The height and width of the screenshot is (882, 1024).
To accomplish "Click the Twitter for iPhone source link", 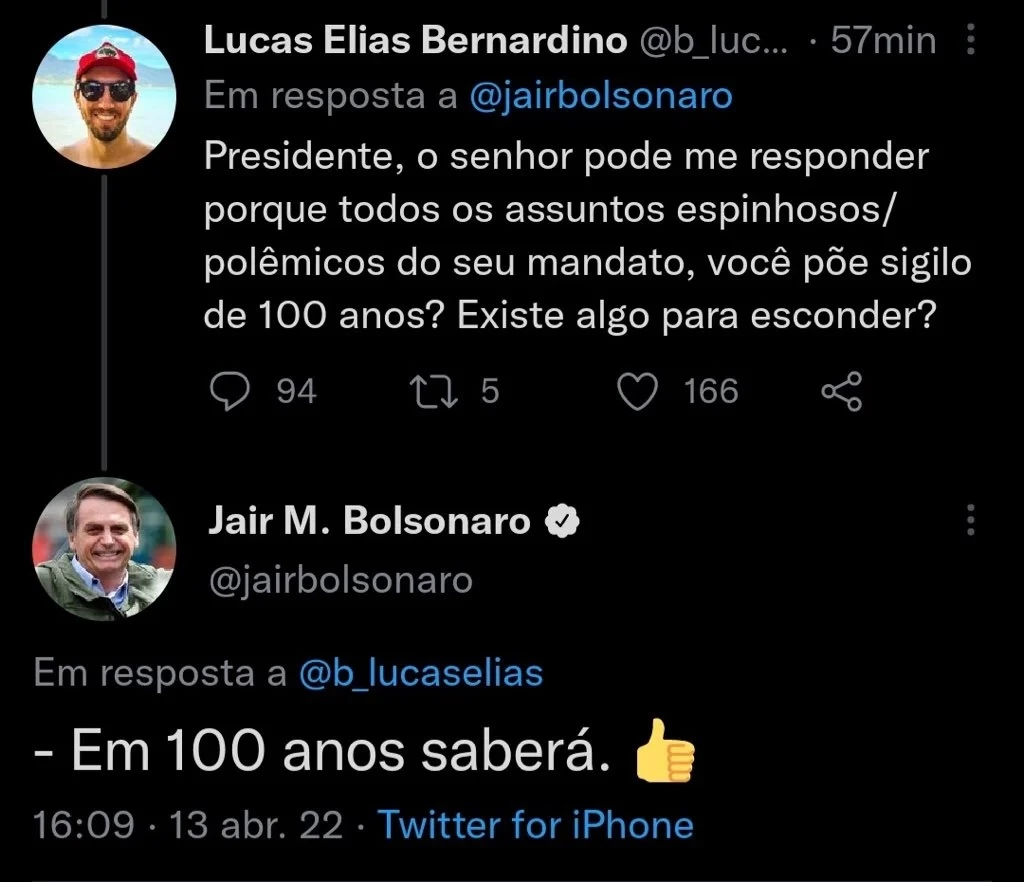I will (534, 825).
